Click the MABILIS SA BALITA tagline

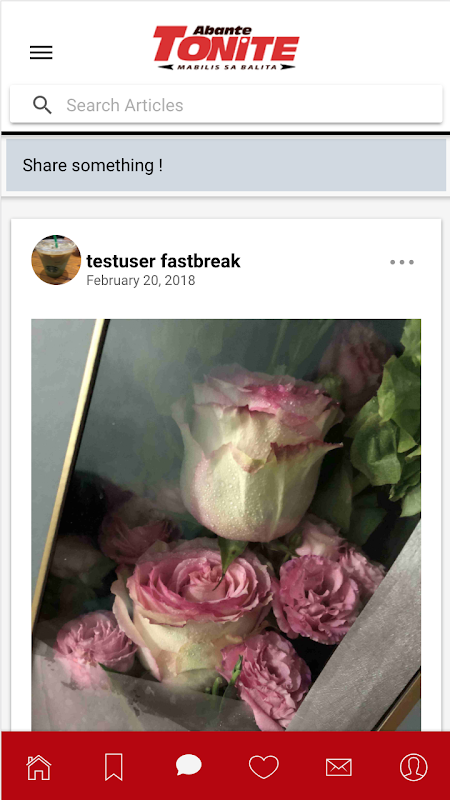point(227,67)
